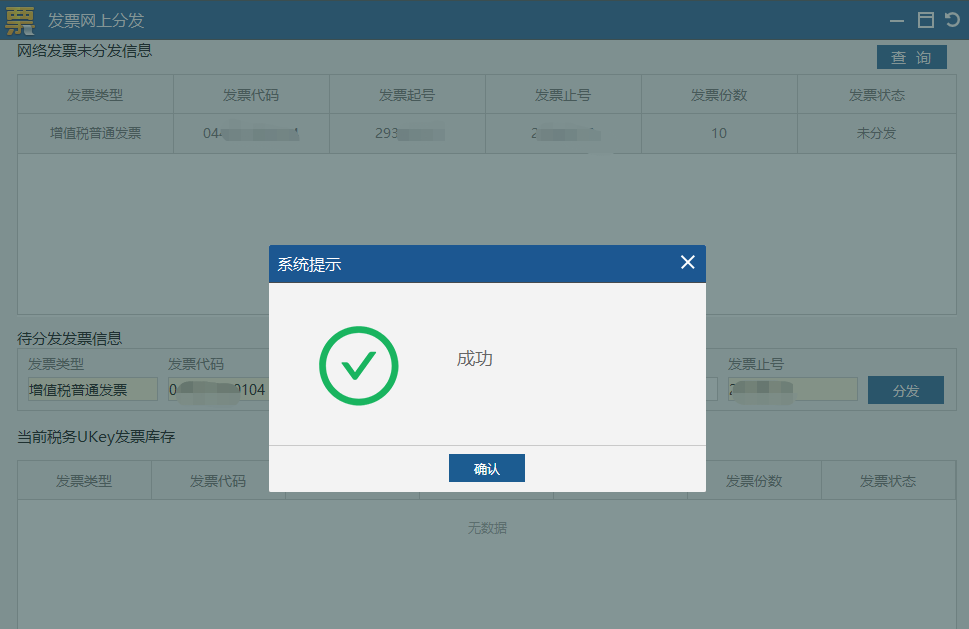This screenshot has height=629, width=969.
Task: Click the start number cell beginning 293
Action: point(407,133)
